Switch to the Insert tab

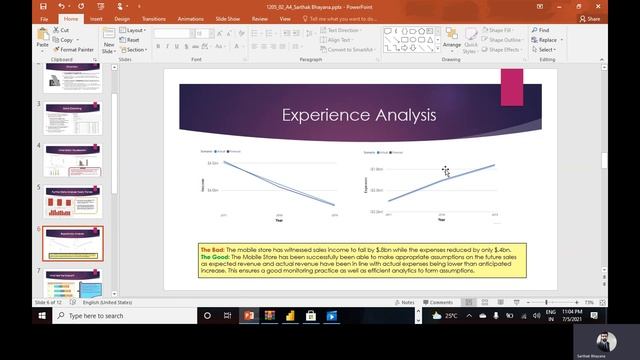[x=96, y=19]
